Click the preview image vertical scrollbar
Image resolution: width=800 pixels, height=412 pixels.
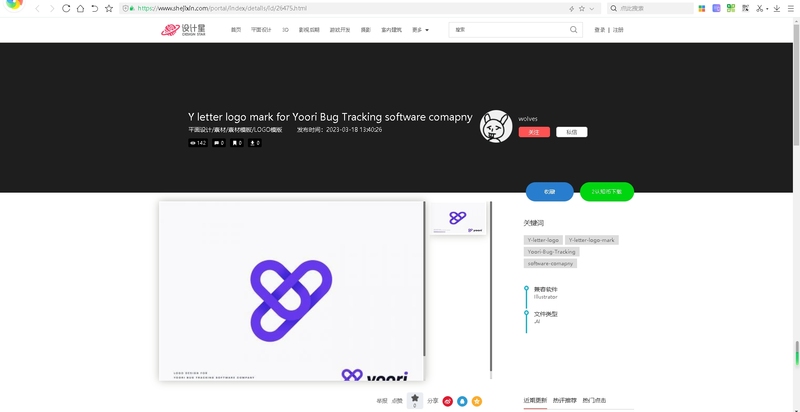424,278
